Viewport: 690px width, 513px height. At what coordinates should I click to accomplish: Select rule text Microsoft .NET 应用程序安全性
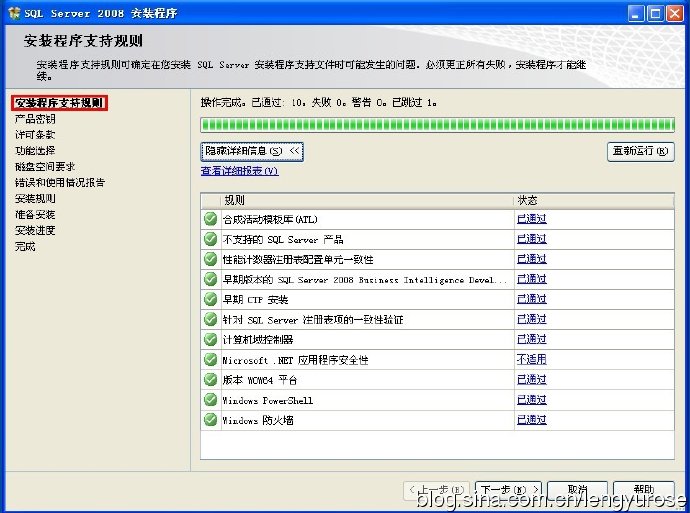[295, 360]
